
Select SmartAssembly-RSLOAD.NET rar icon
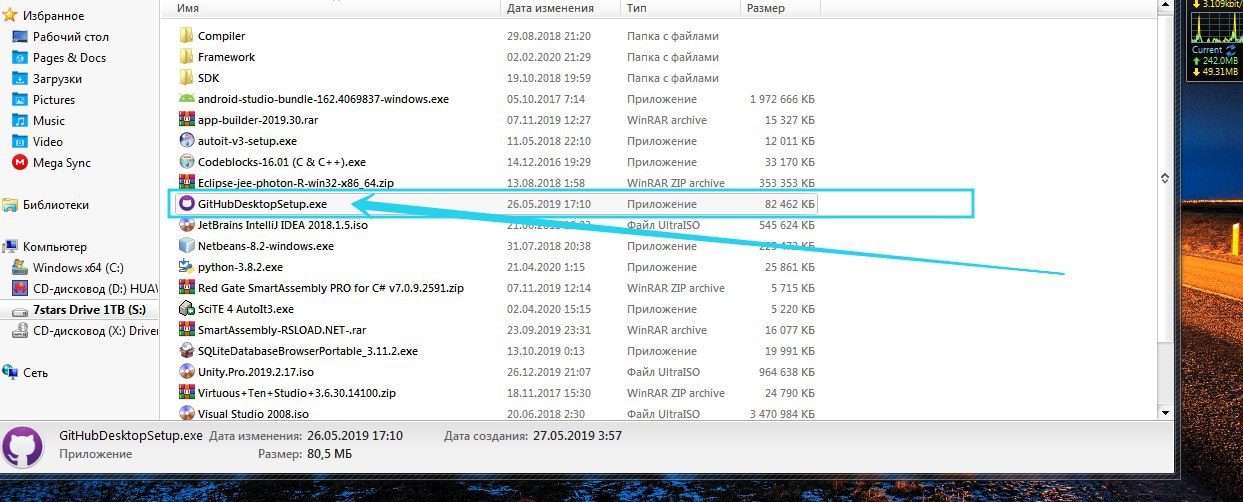pos(186,330)
